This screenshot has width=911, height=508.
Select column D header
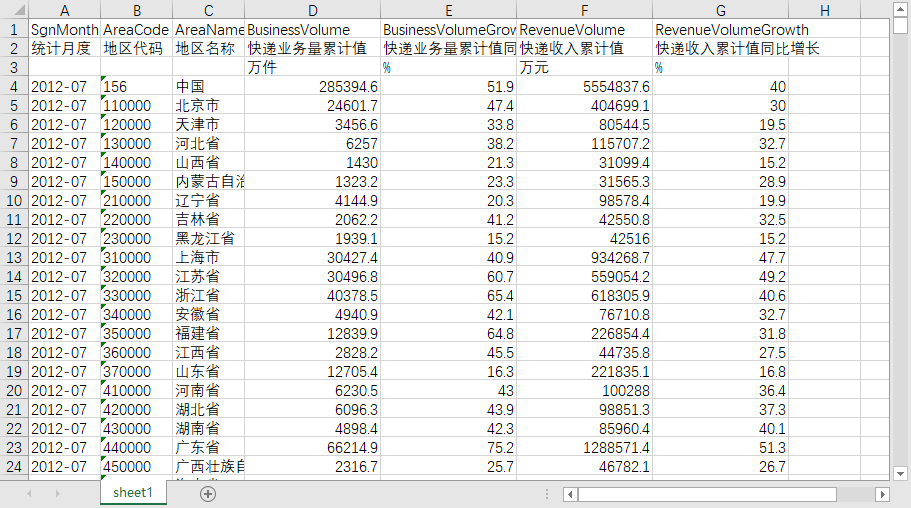[313, 10]
